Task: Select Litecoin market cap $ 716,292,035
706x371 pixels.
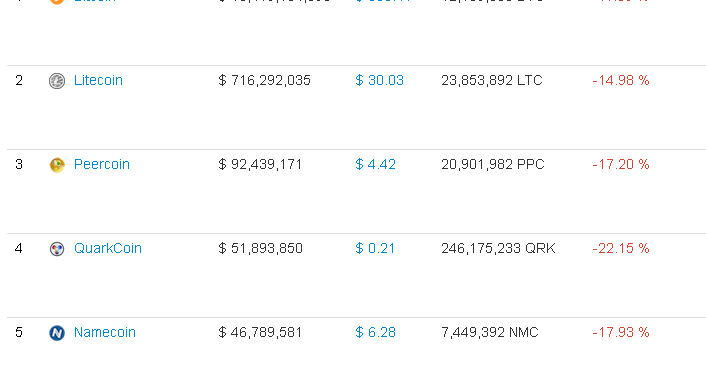Action: (x=264, y=80)
